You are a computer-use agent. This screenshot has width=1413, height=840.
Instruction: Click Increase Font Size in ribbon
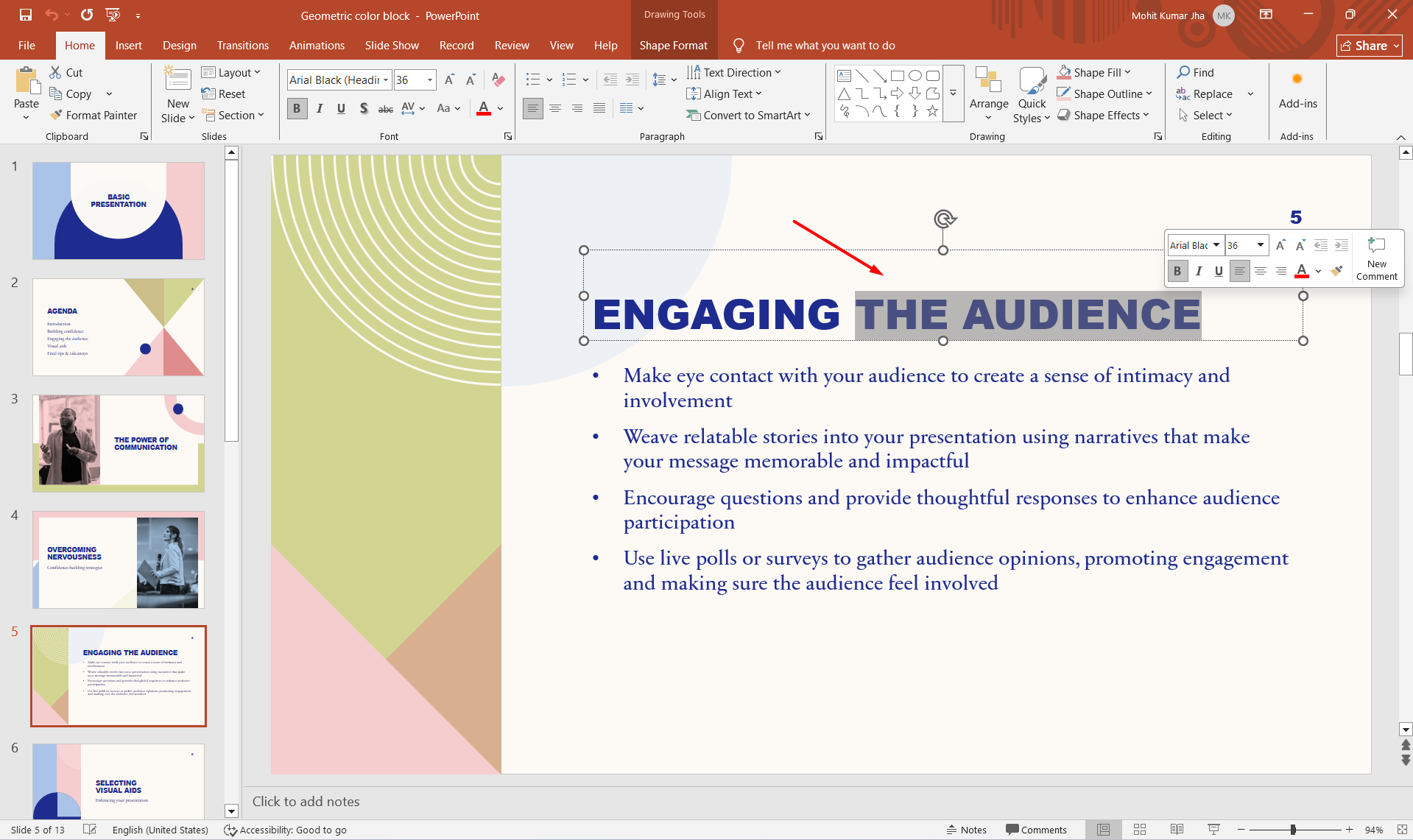click(449, 80)
